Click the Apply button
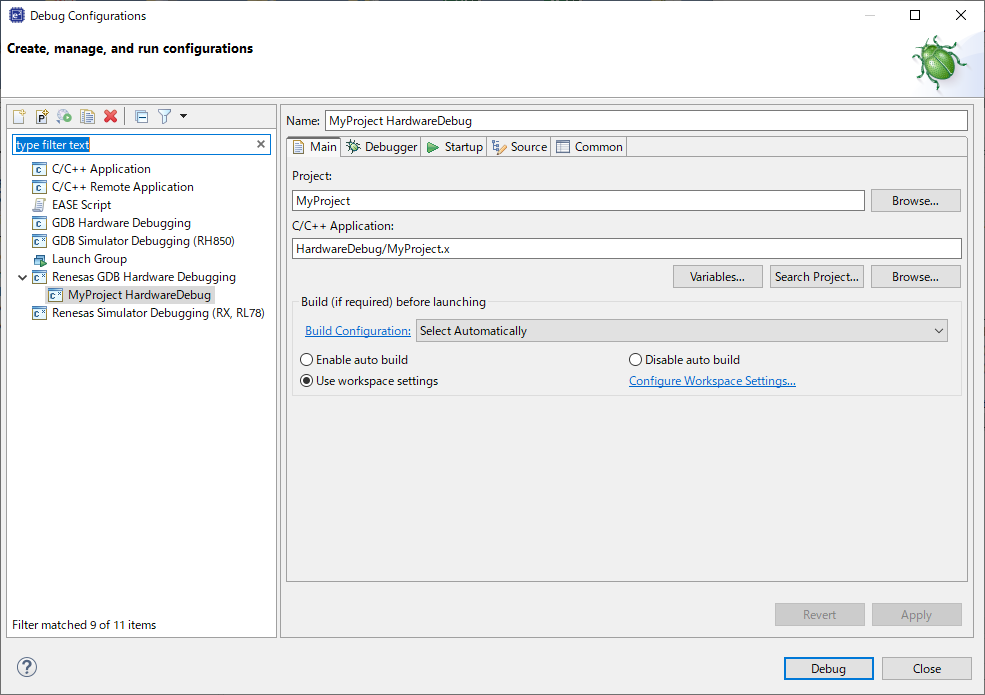Image resolution: width=985 pixels, height=695 pixels. coord(917,615)
